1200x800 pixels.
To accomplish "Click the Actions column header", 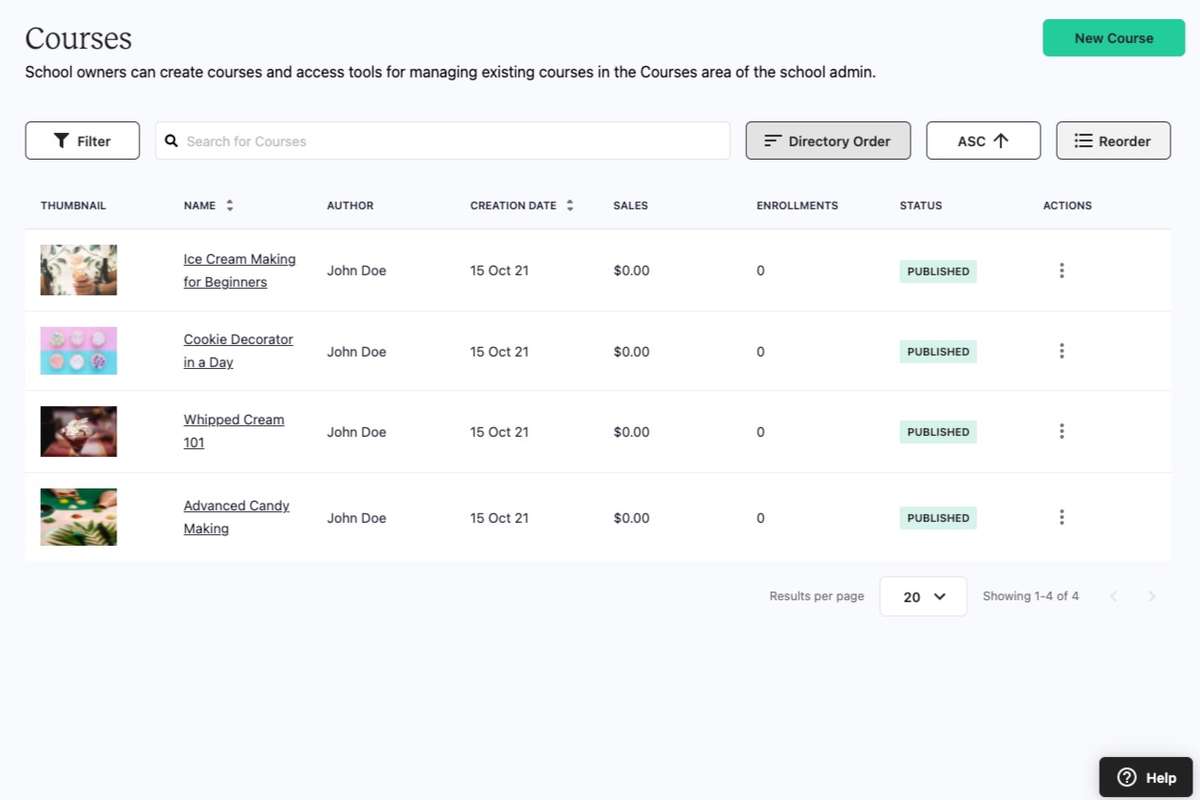I will tap(1067, 205).
